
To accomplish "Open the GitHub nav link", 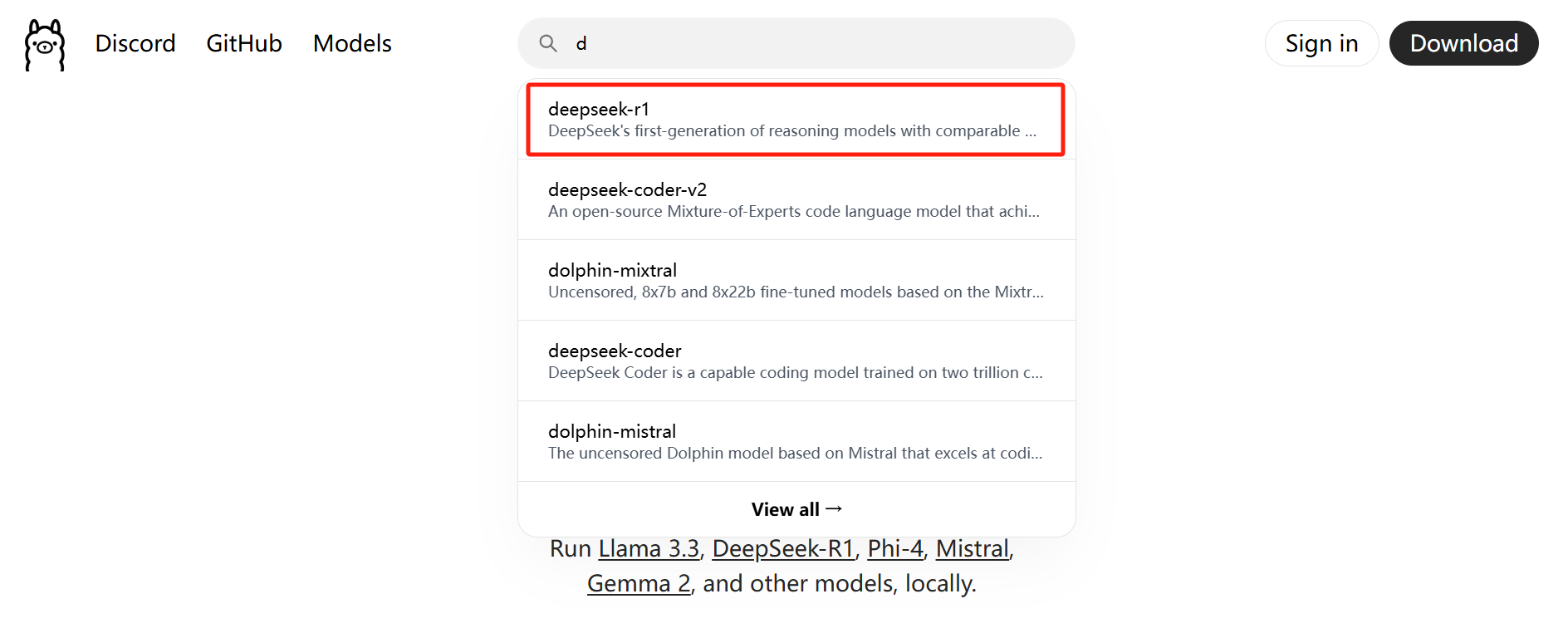I will tap(244, 43).
